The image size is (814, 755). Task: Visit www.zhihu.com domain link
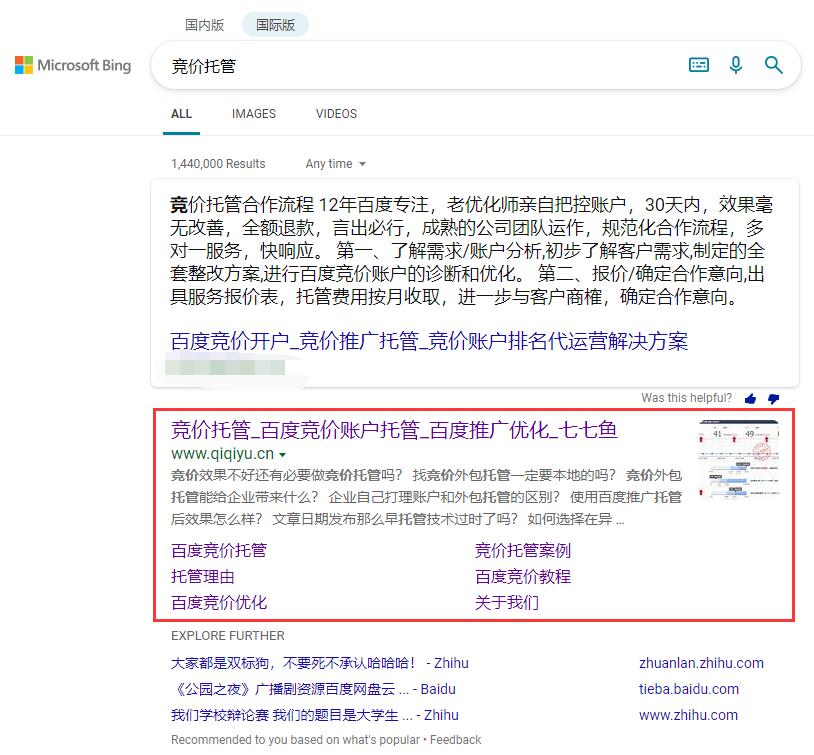click(688, 715)
